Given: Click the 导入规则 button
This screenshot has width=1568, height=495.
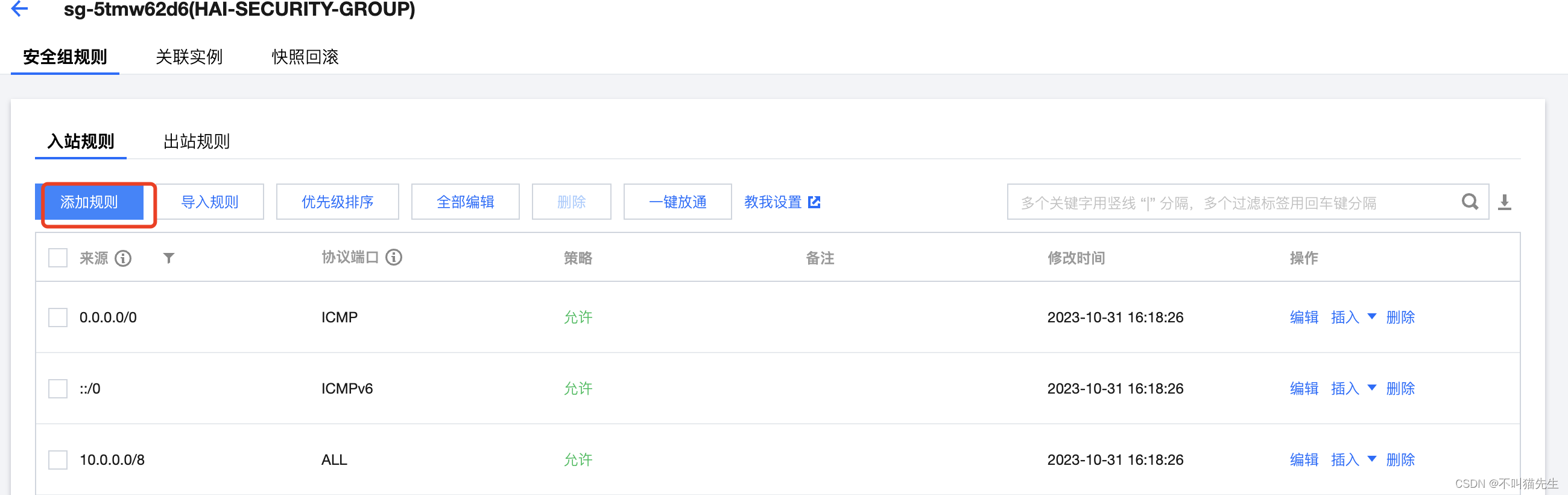Looking at the screenshot, I should 210,202.
